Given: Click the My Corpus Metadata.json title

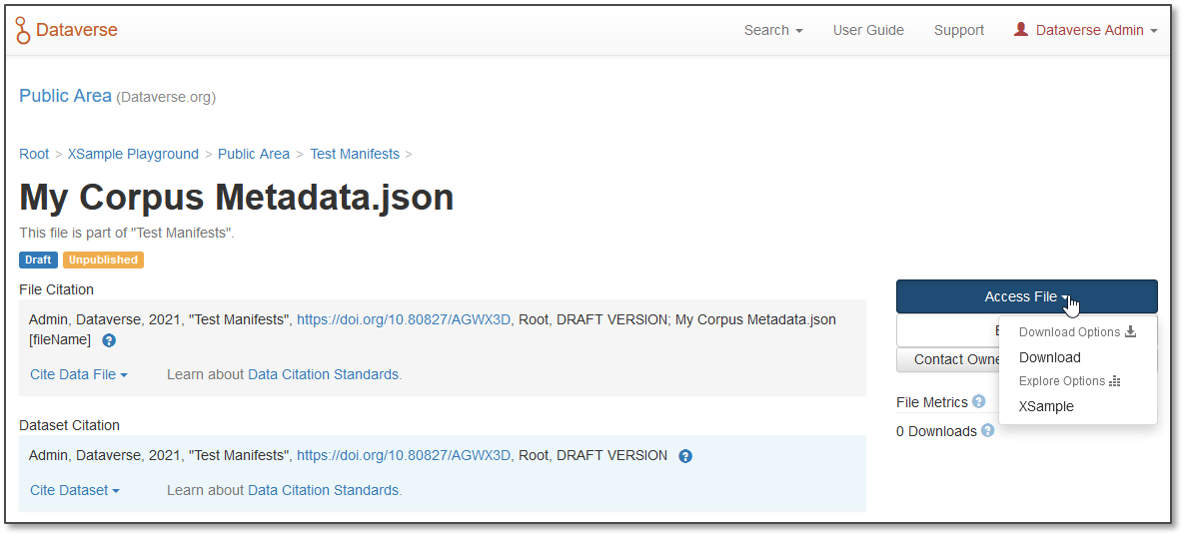Looking at the screenshot, I should click(x=237, y=197).
